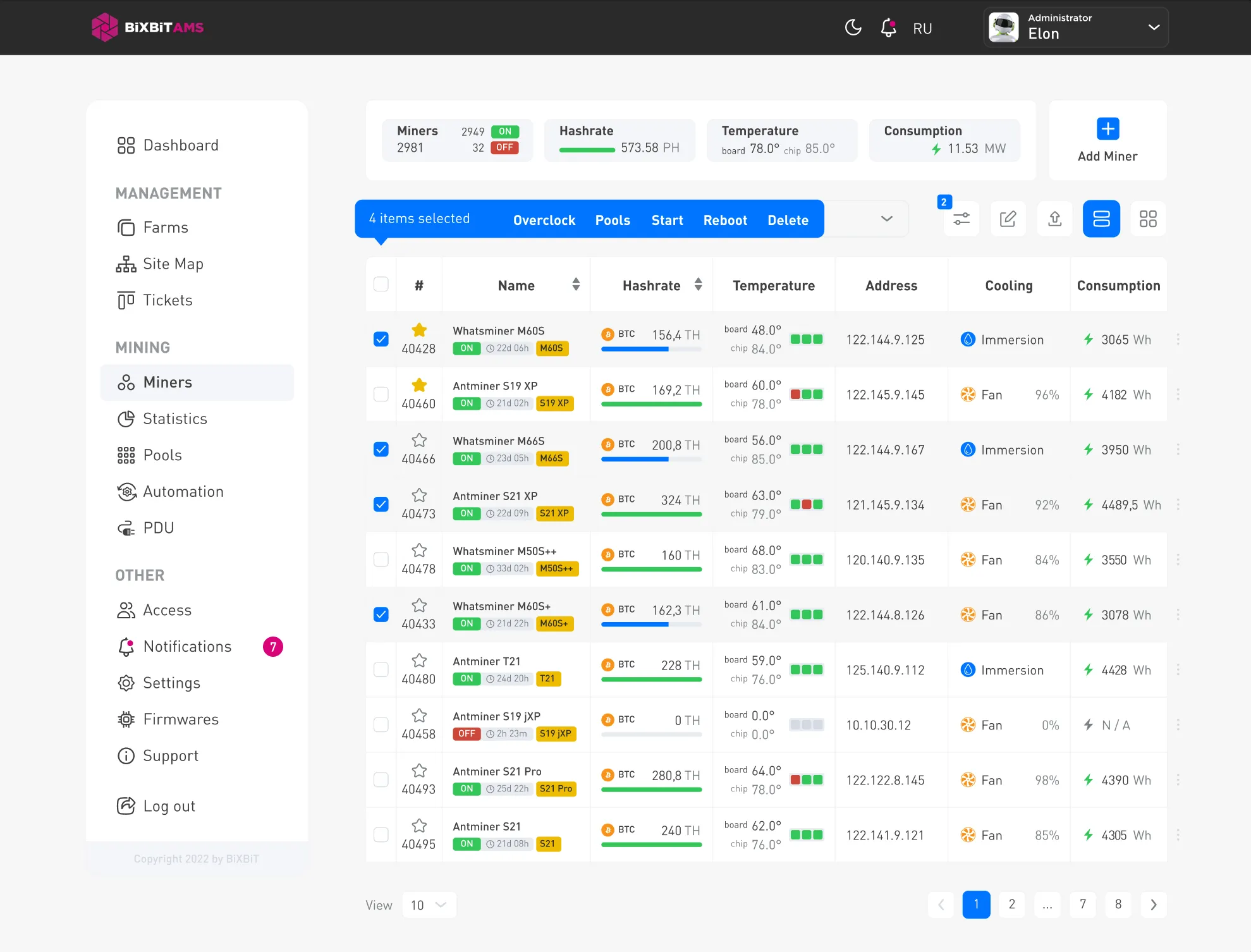Open Farms in the sidebar
The height and width of the screenshot is (952, 1251).
coord(153,228)
